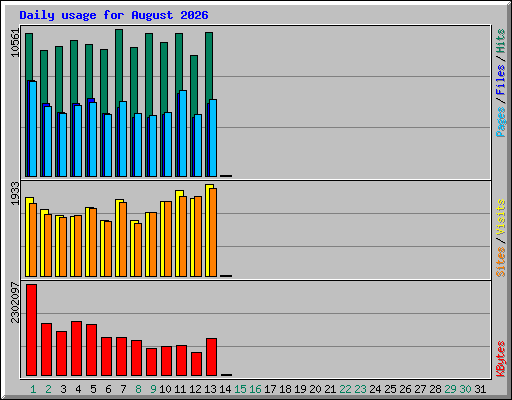Image resolution: width=512 pixels, height=400 pixels.
Task: Click the red KBytes bar for day 9
Action: point(152,362)
